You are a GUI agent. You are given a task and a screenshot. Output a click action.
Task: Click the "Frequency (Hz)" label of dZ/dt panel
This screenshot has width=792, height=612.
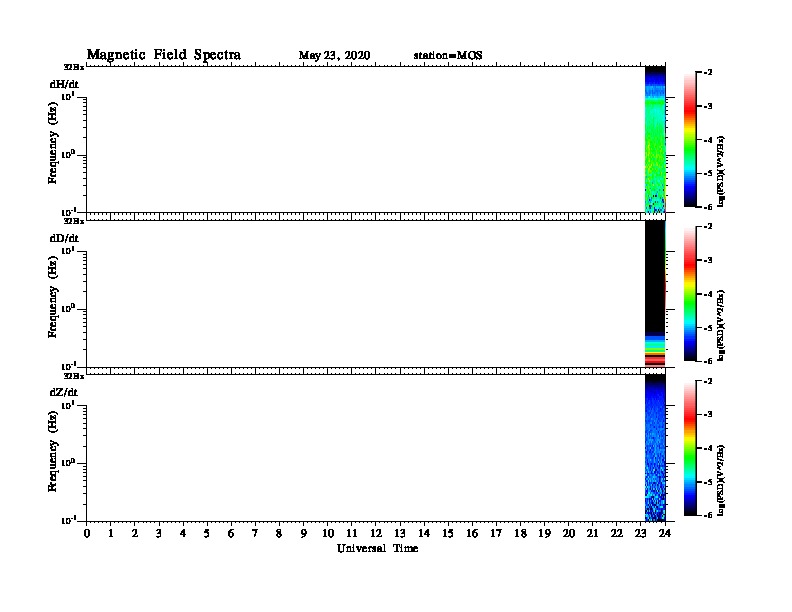53,451
